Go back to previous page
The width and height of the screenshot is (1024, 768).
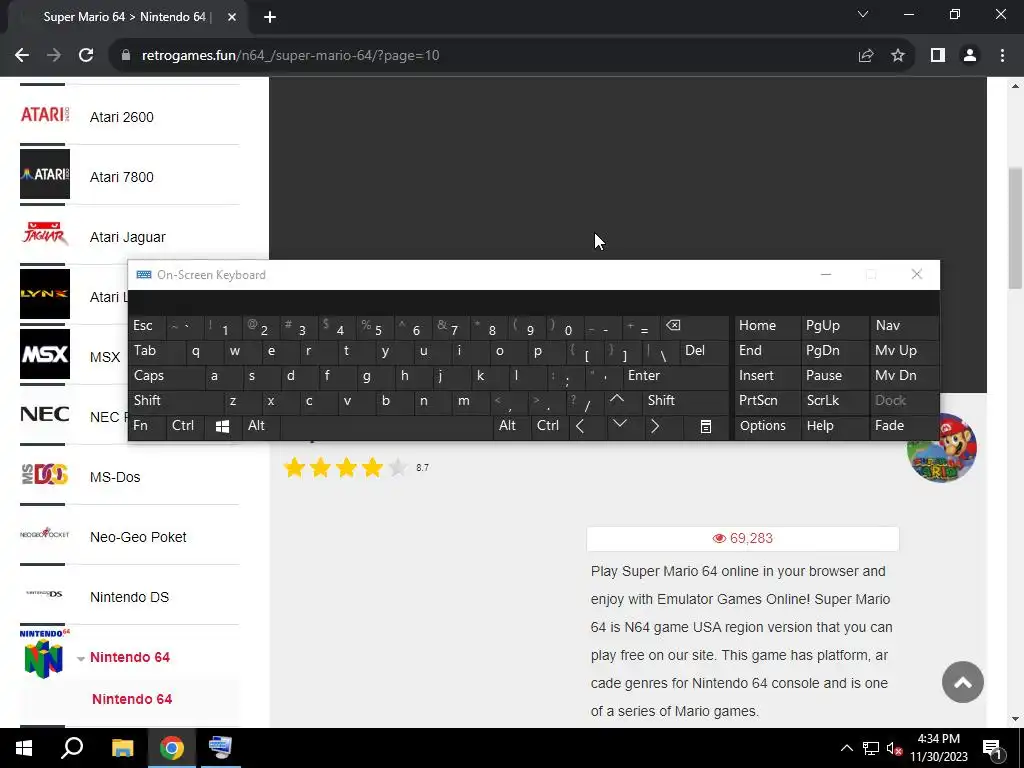(22, 56)
